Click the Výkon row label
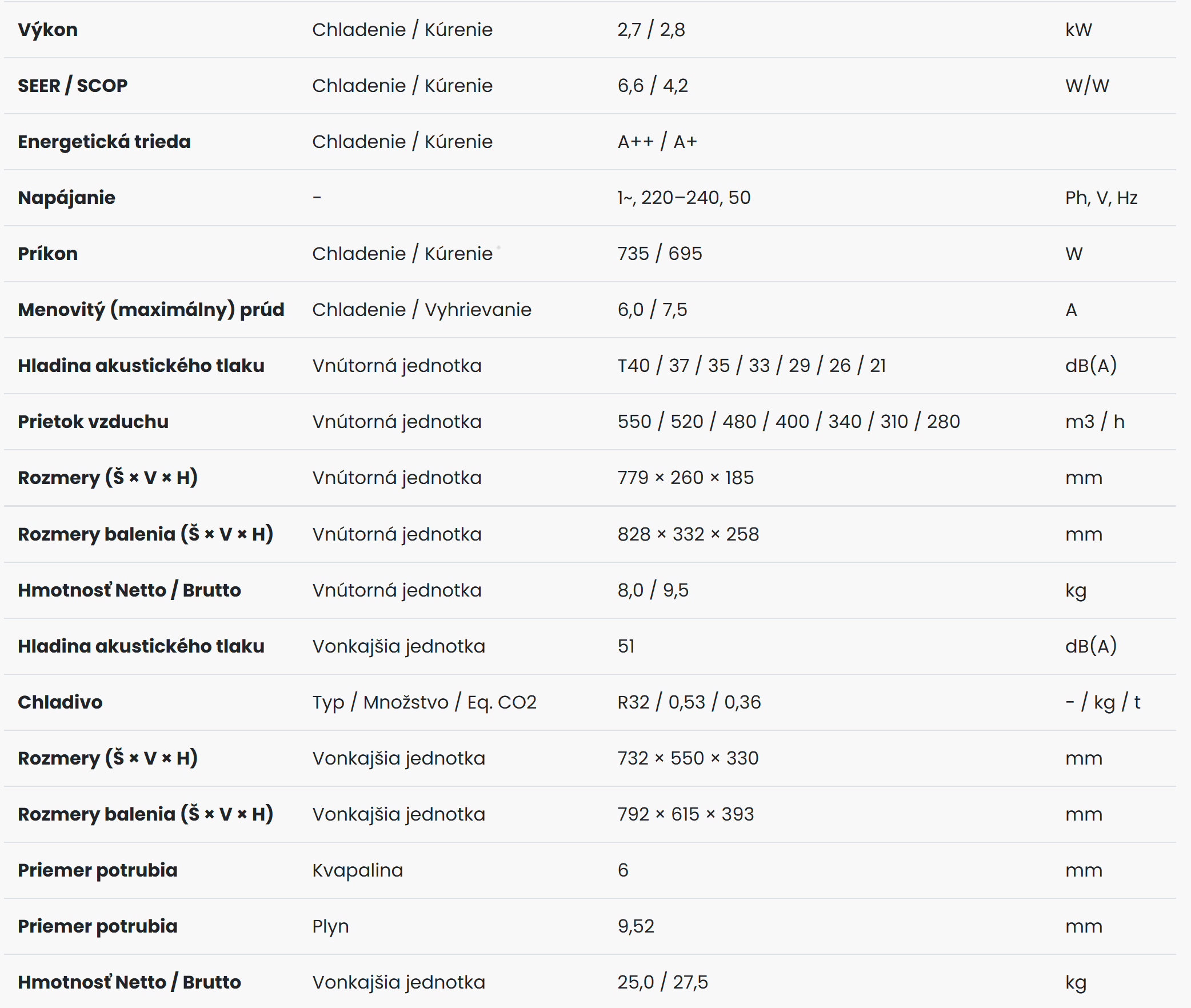The image size is (1191, 1008). point(47,30)
